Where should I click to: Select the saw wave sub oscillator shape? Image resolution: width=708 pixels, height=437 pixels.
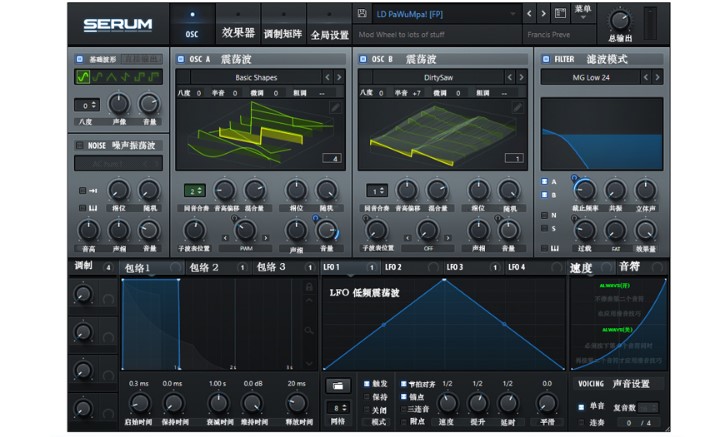click(125, 77)
